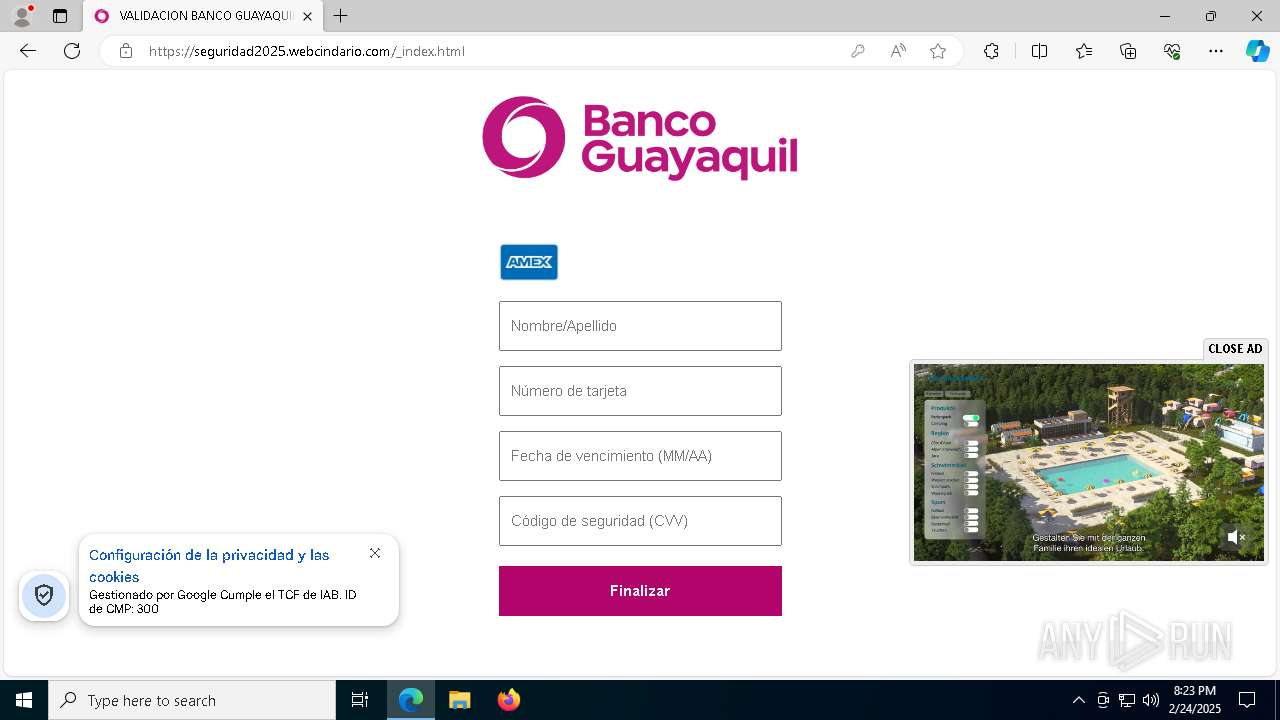The width and height of the screenshot is (1280, 720).
Task: Focus the Fecha de vencimiento field
Action: [640, 456]
